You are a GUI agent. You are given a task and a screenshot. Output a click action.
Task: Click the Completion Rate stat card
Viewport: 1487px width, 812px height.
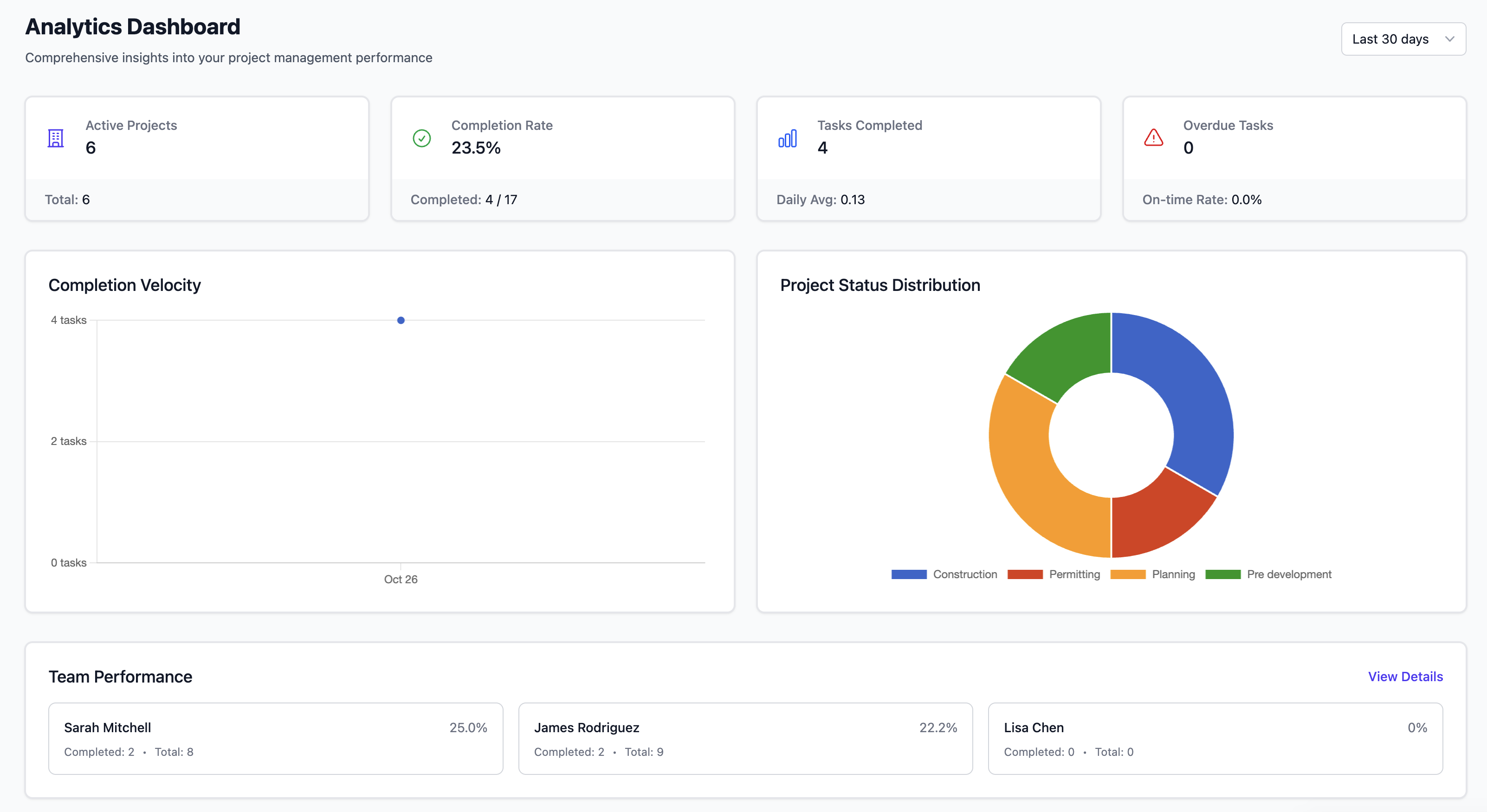click(563, 159)
